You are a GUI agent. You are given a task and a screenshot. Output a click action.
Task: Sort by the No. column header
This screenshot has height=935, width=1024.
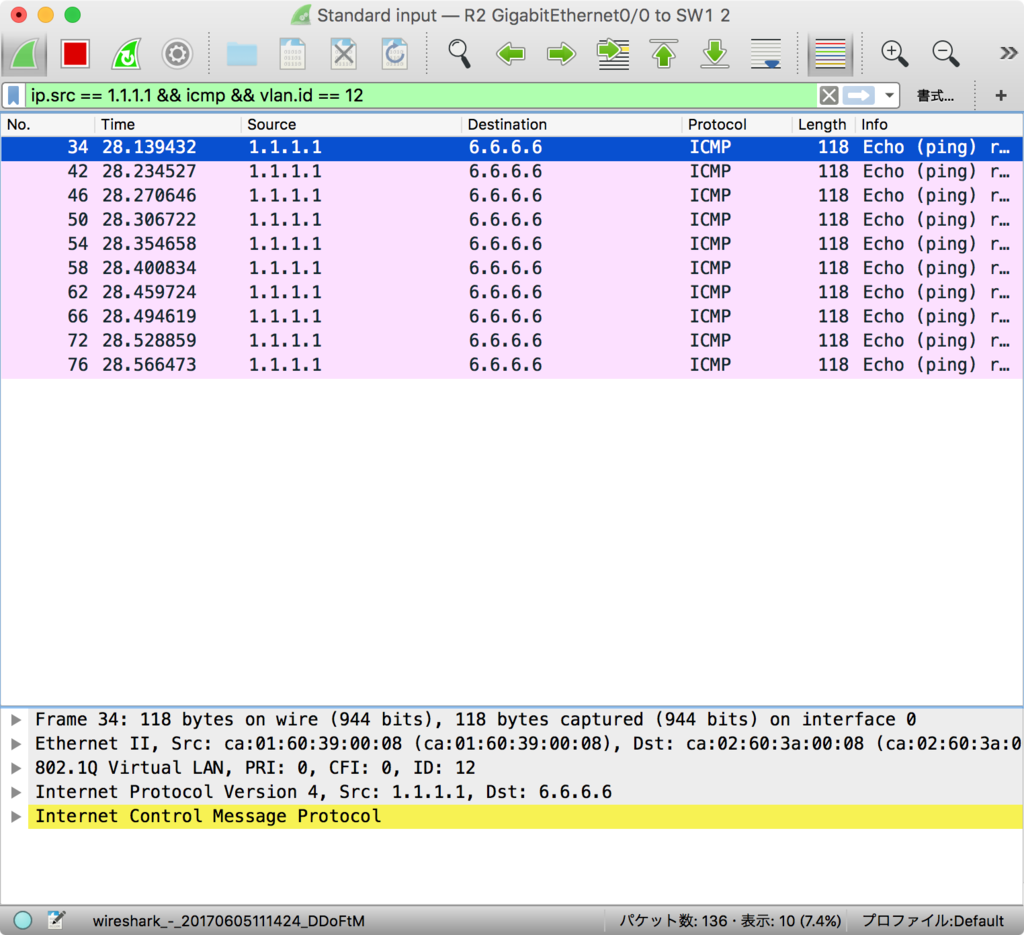click(48, 125)
